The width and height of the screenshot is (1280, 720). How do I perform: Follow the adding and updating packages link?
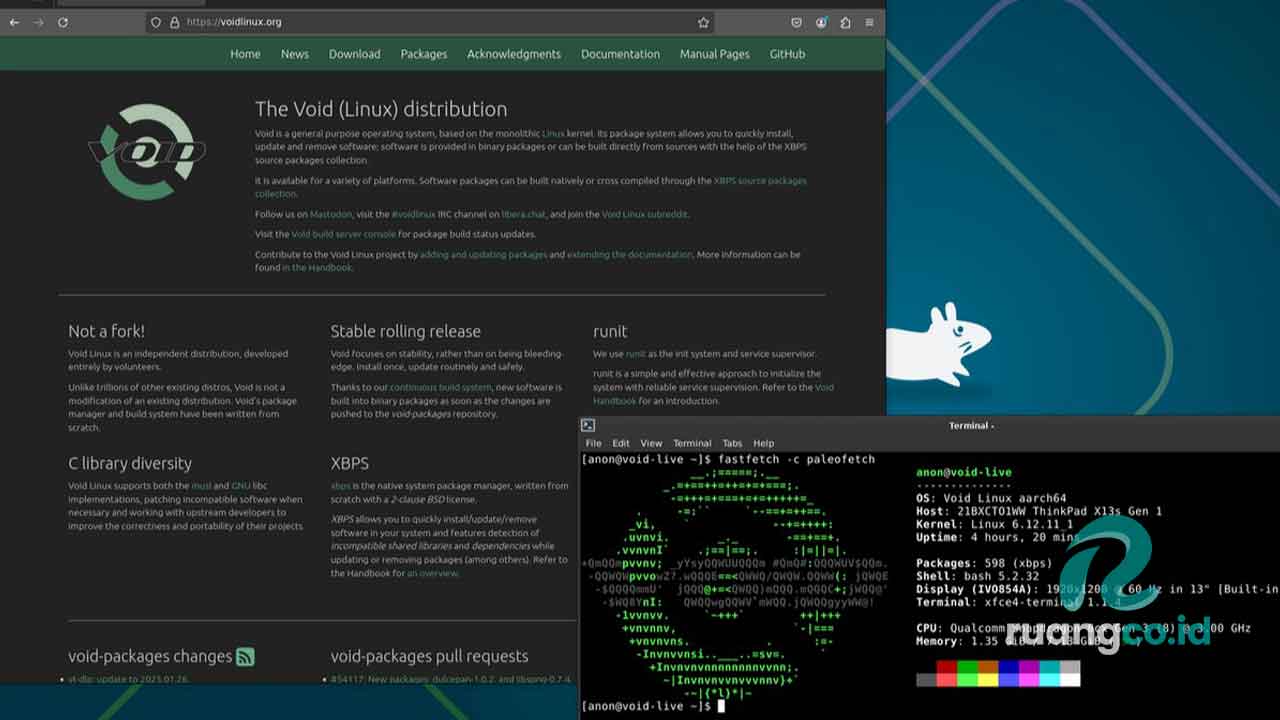[483, 254]
